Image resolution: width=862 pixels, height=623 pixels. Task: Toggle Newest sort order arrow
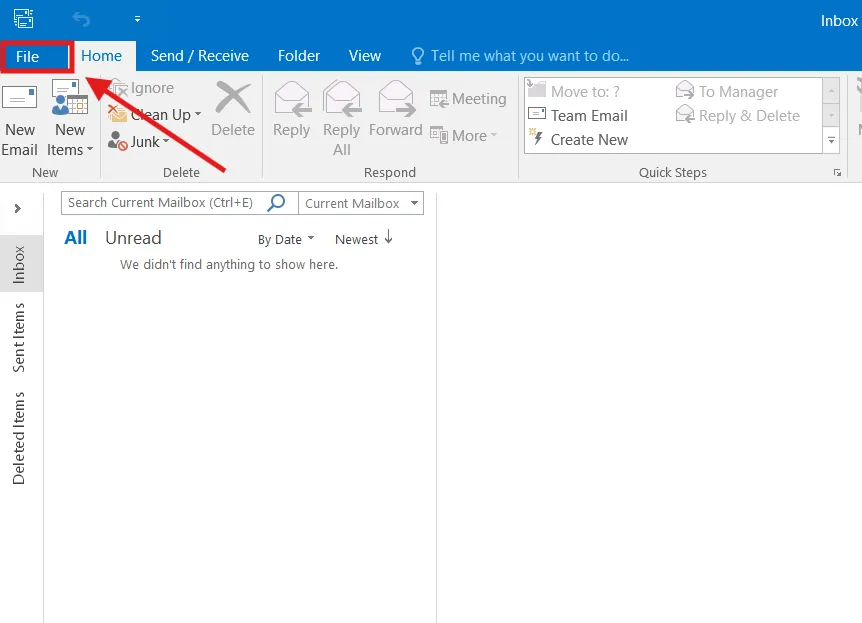click(x=388, y=238)
